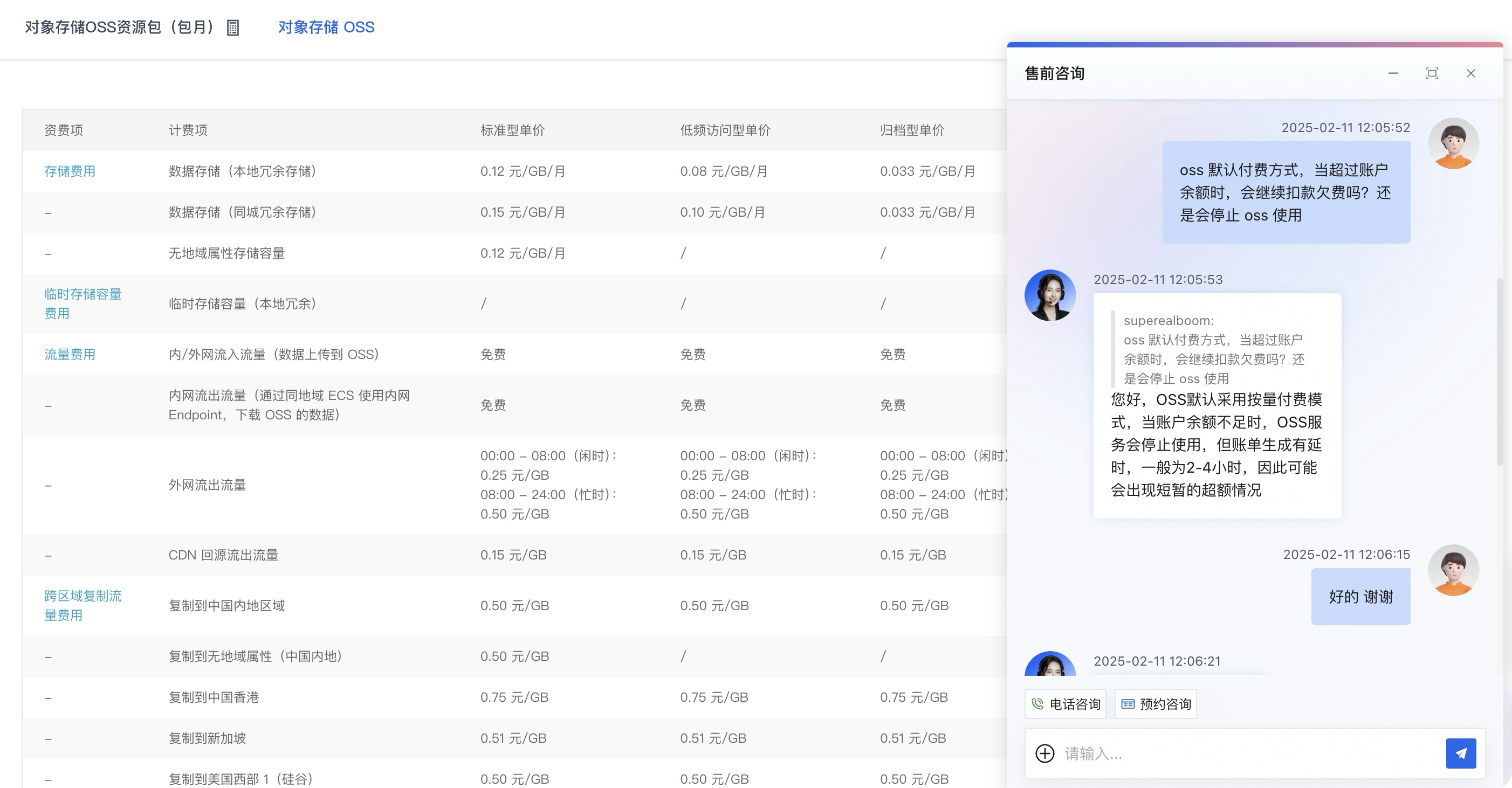Screen dimensions: 1512x788
Task: Focus the 请输入 message input field
Action: pos(1250,754)
